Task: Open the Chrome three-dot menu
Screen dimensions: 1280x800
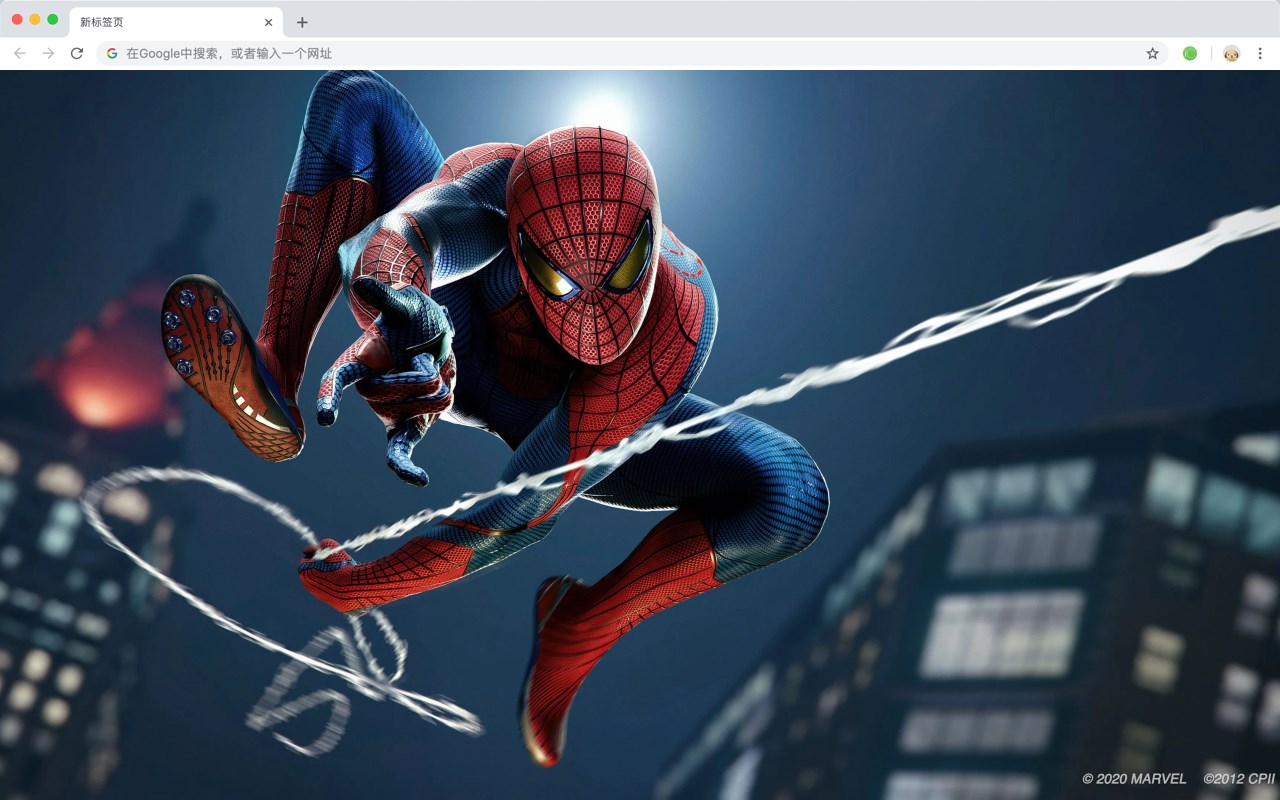Action: click(1260, 53)
